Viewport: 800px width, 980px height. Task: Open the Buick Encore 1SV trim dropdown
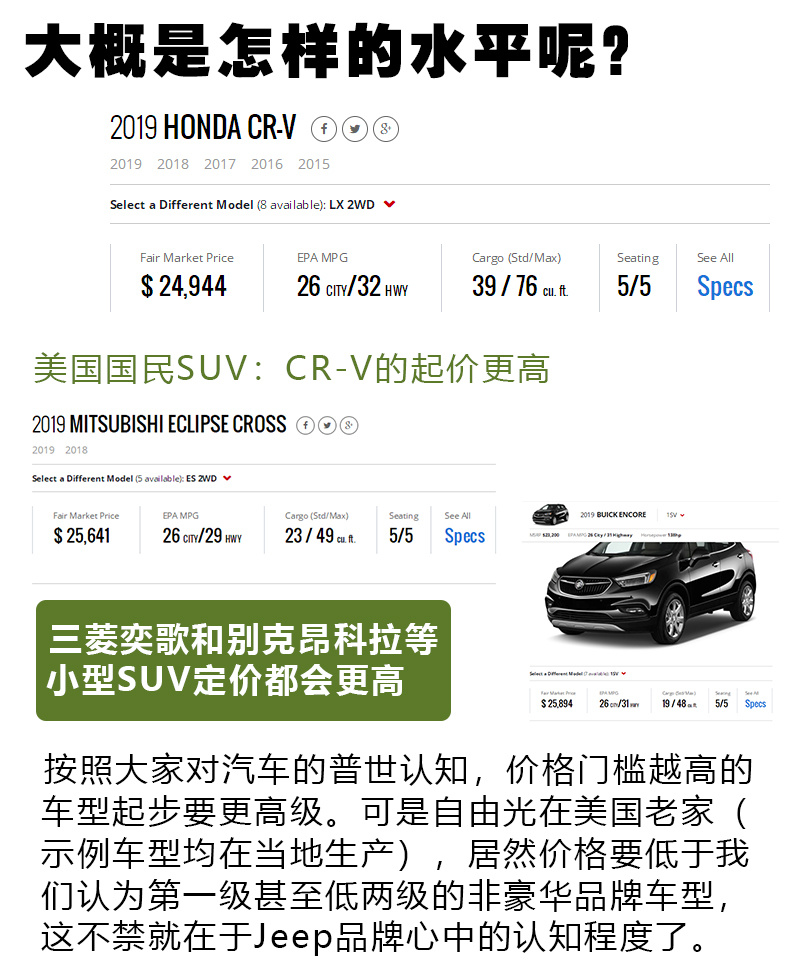point(676,515)
